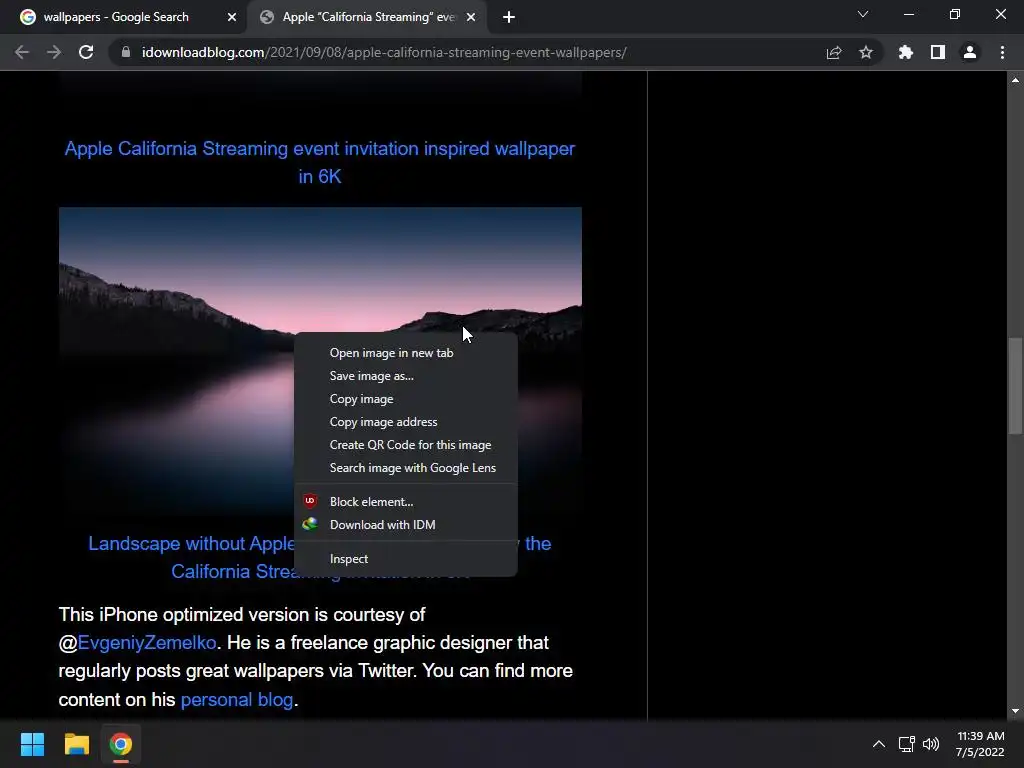
Task: Open the network status tray icon
Action: 906,744
